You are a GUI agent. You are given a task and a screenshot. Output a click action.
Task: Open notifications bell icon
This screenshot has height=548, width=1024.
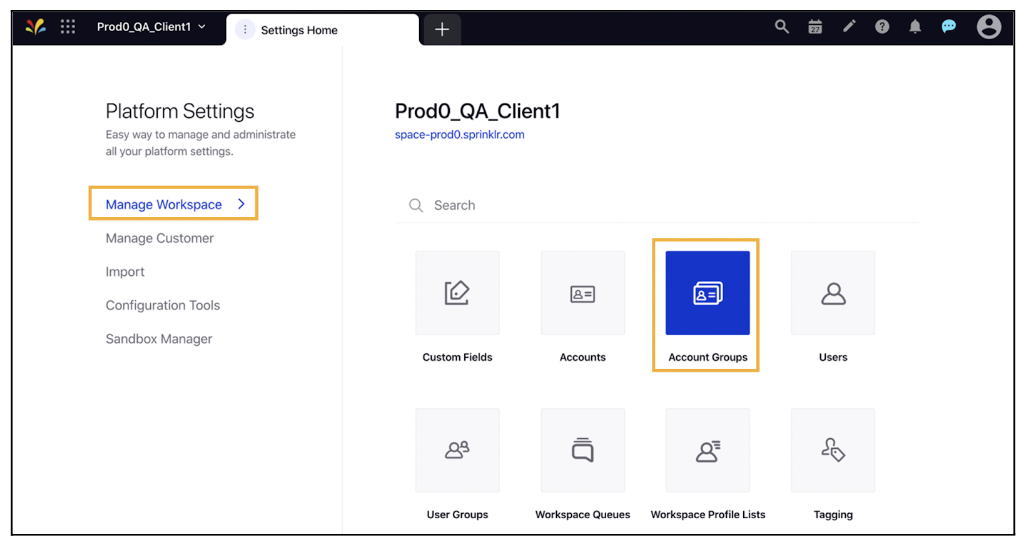916,27
